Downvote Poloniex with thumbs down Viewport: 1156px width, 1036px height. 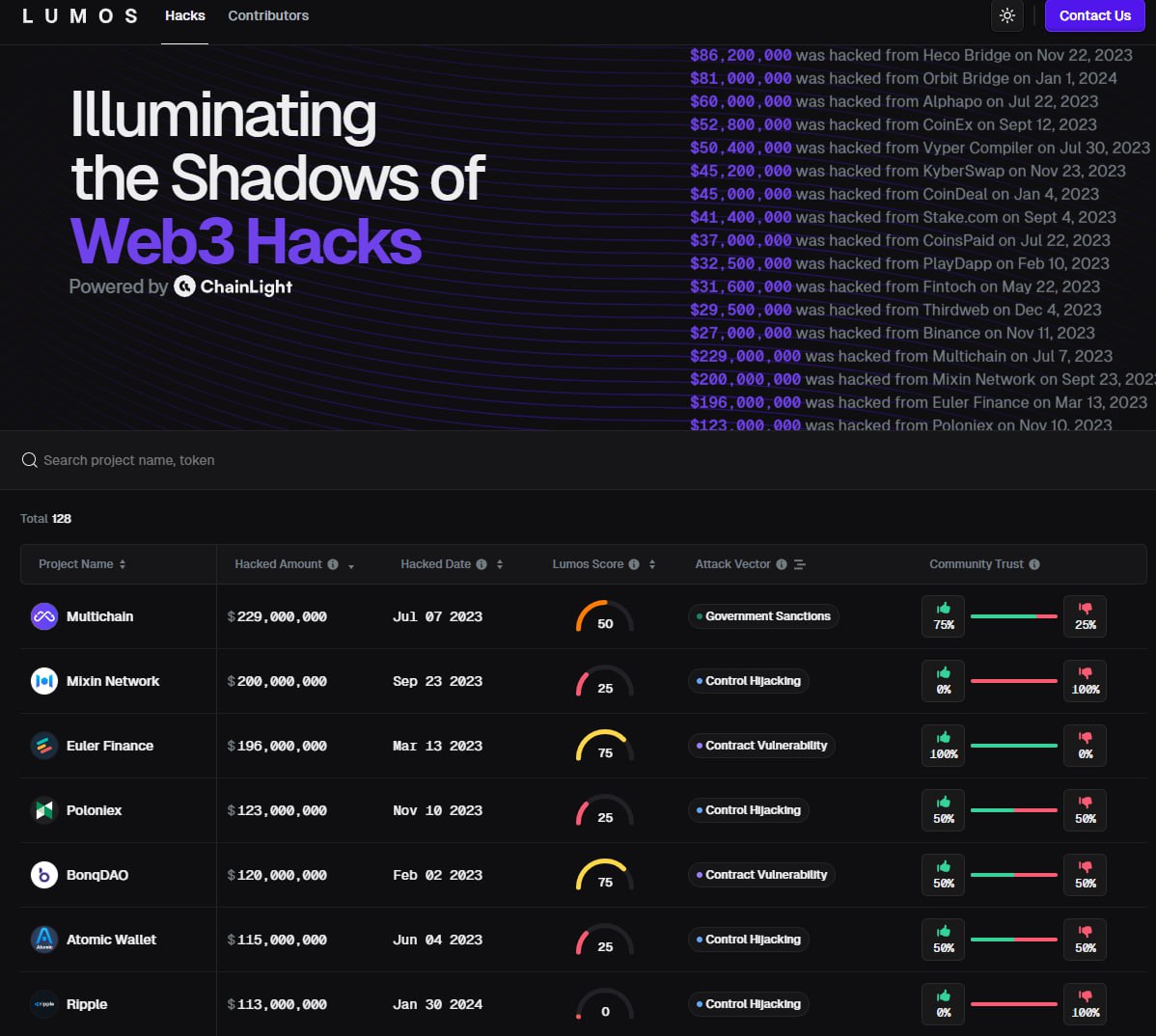click(1086, 810)
